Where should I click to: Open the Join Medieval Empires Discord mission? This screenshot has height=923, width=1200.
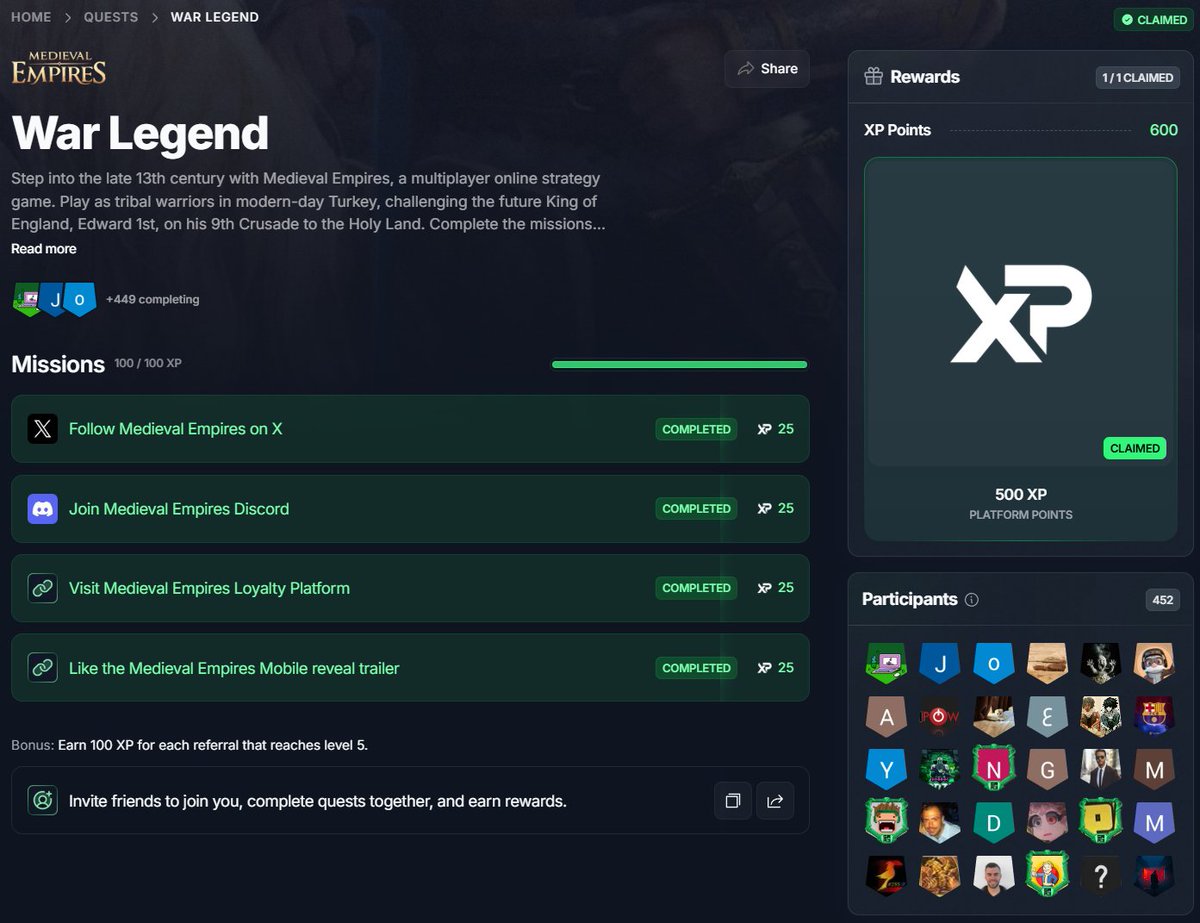[x=410, y=509]
